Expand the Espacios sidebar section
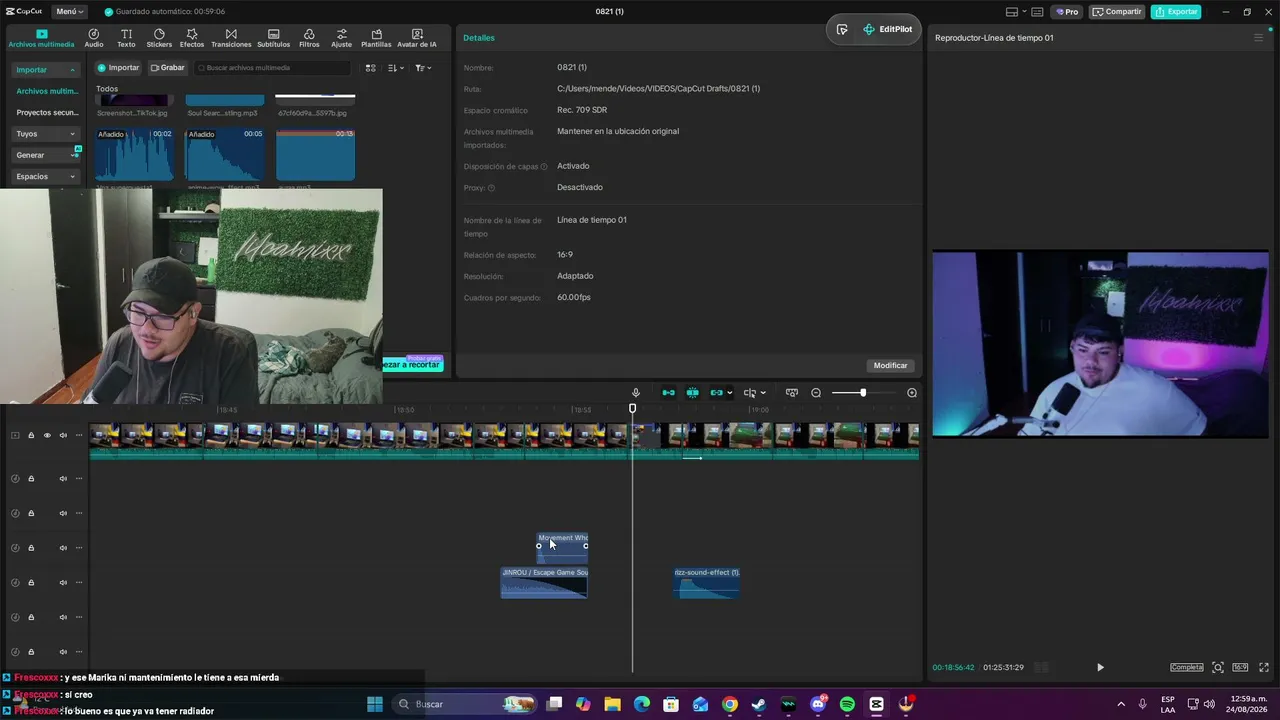Image resolution: width=1280 pixels, height=720 pixels. [46, 177]
